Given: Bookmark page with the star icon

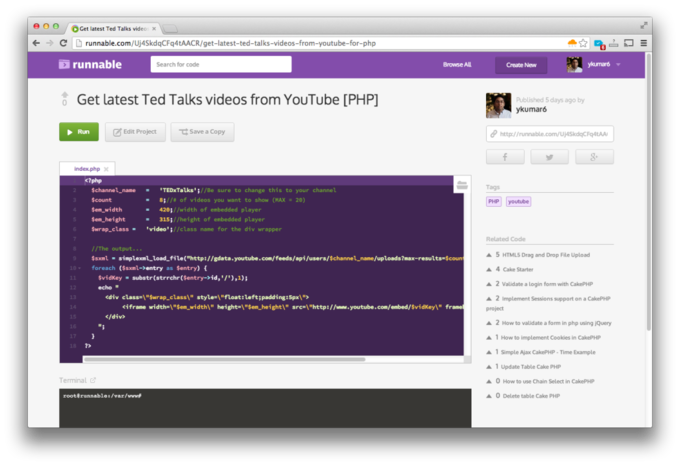Looking at the screenshot, I should (x=583, y=43).
